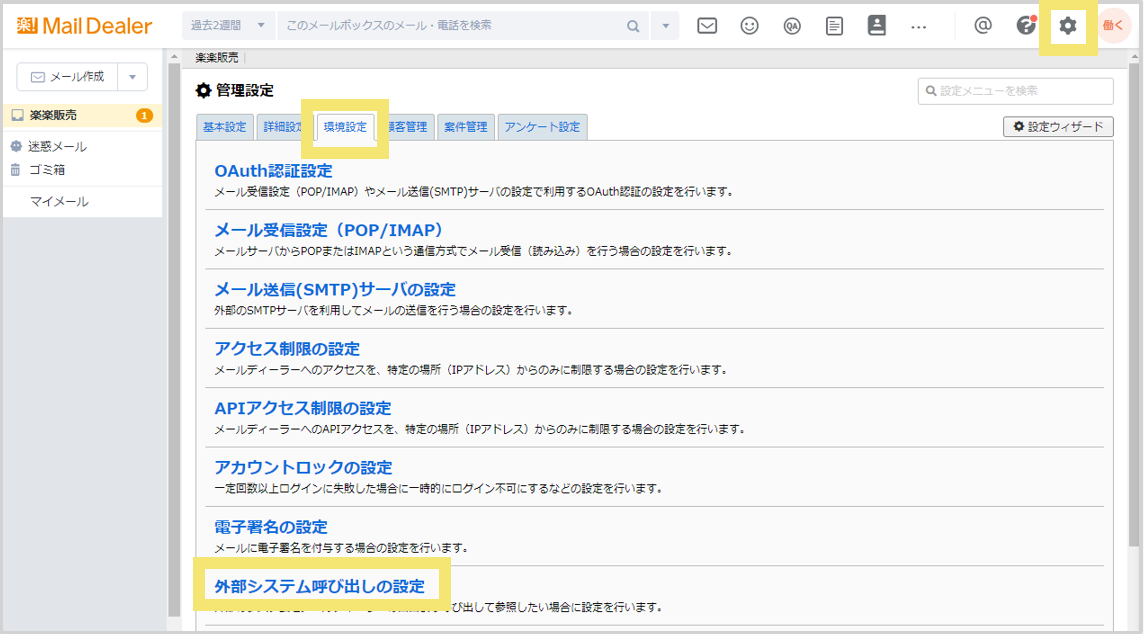Click the @ mention icon
Screen dimensions: 1144x634
(985, 25)
